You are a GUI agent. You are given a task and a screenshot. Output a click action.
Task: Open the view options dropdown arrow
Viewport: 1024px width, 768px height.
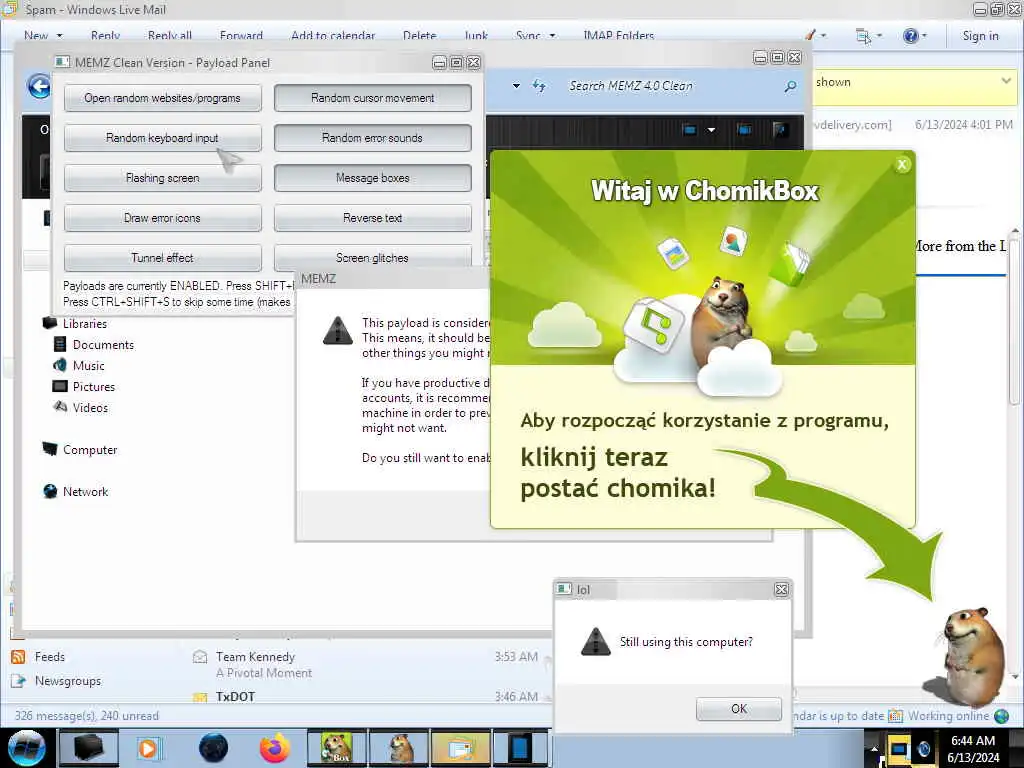(711, 129)
